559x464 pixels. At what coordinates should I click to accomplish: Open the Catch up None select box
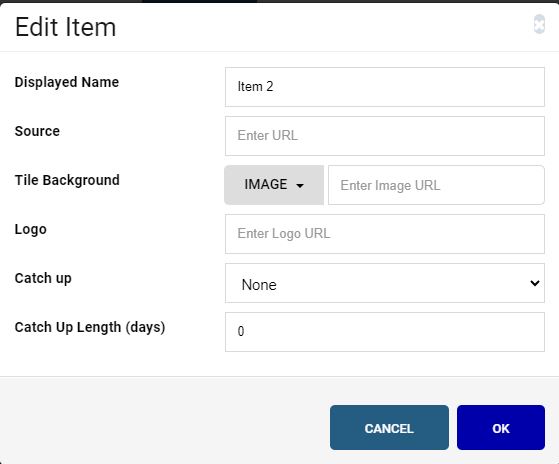point(385,283)
